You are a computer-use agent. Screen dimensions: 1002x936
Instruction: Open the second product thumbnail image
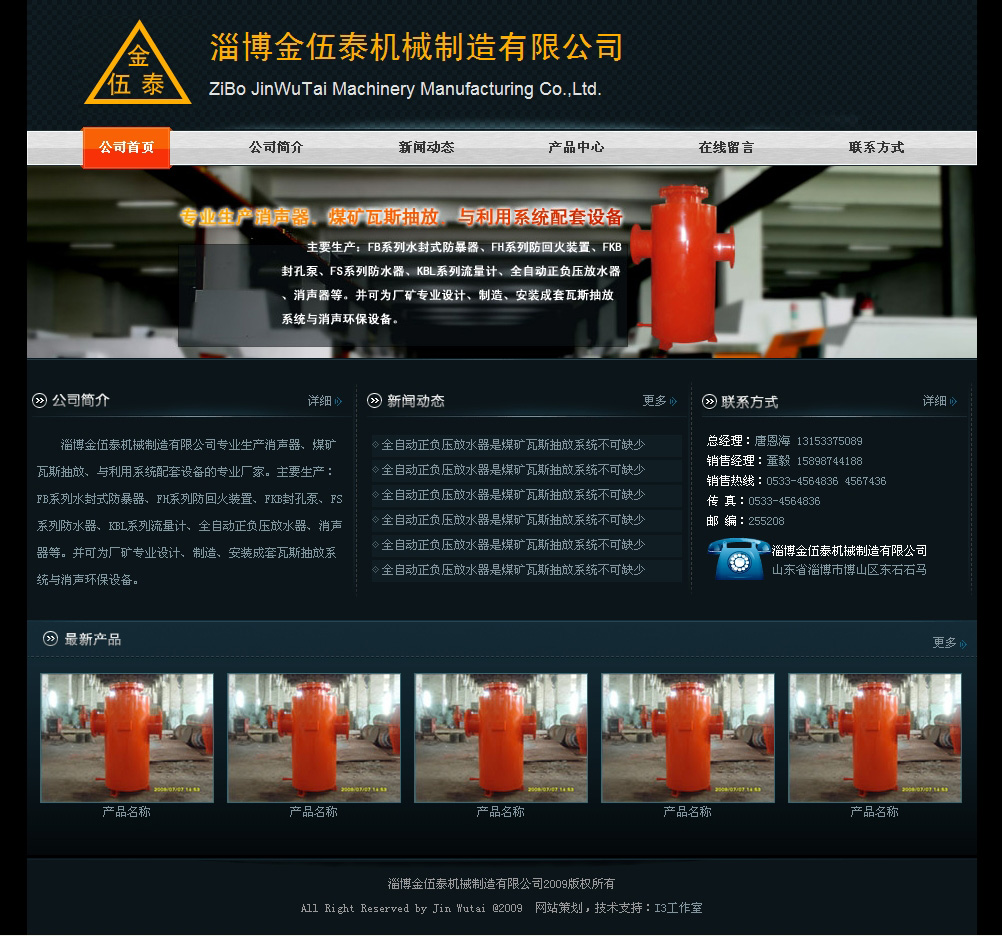click(x=314, y=738)
